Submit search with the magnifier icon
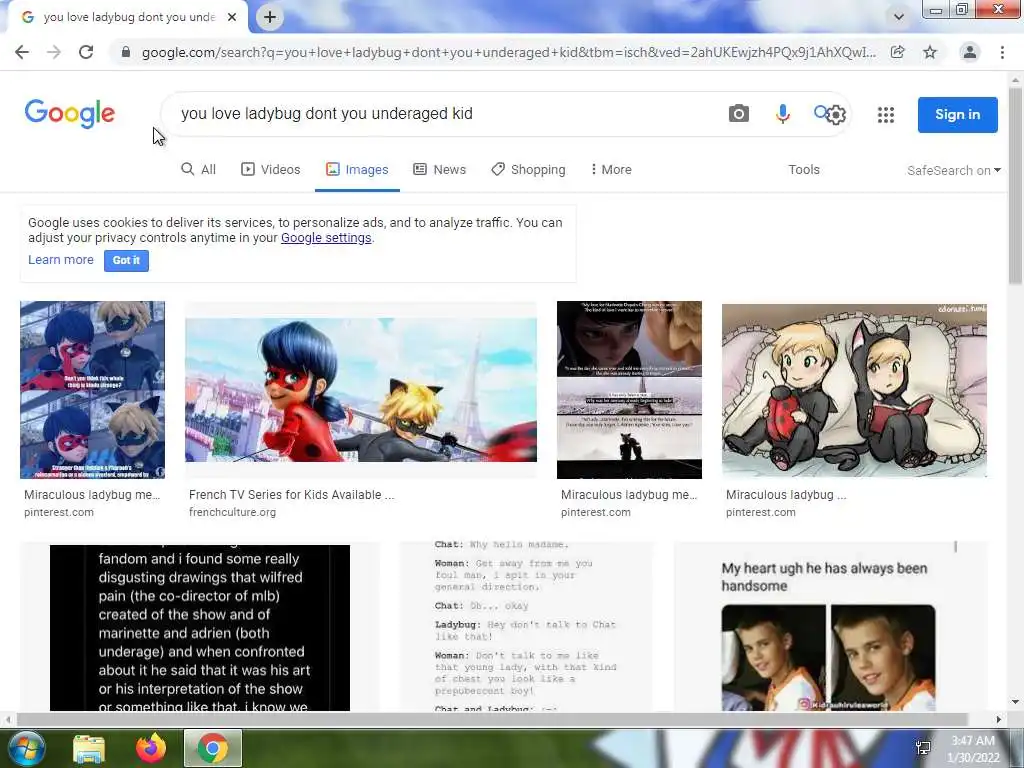Image resolution: width=1024 pixels, height=768 pixels. coord(820,112)
